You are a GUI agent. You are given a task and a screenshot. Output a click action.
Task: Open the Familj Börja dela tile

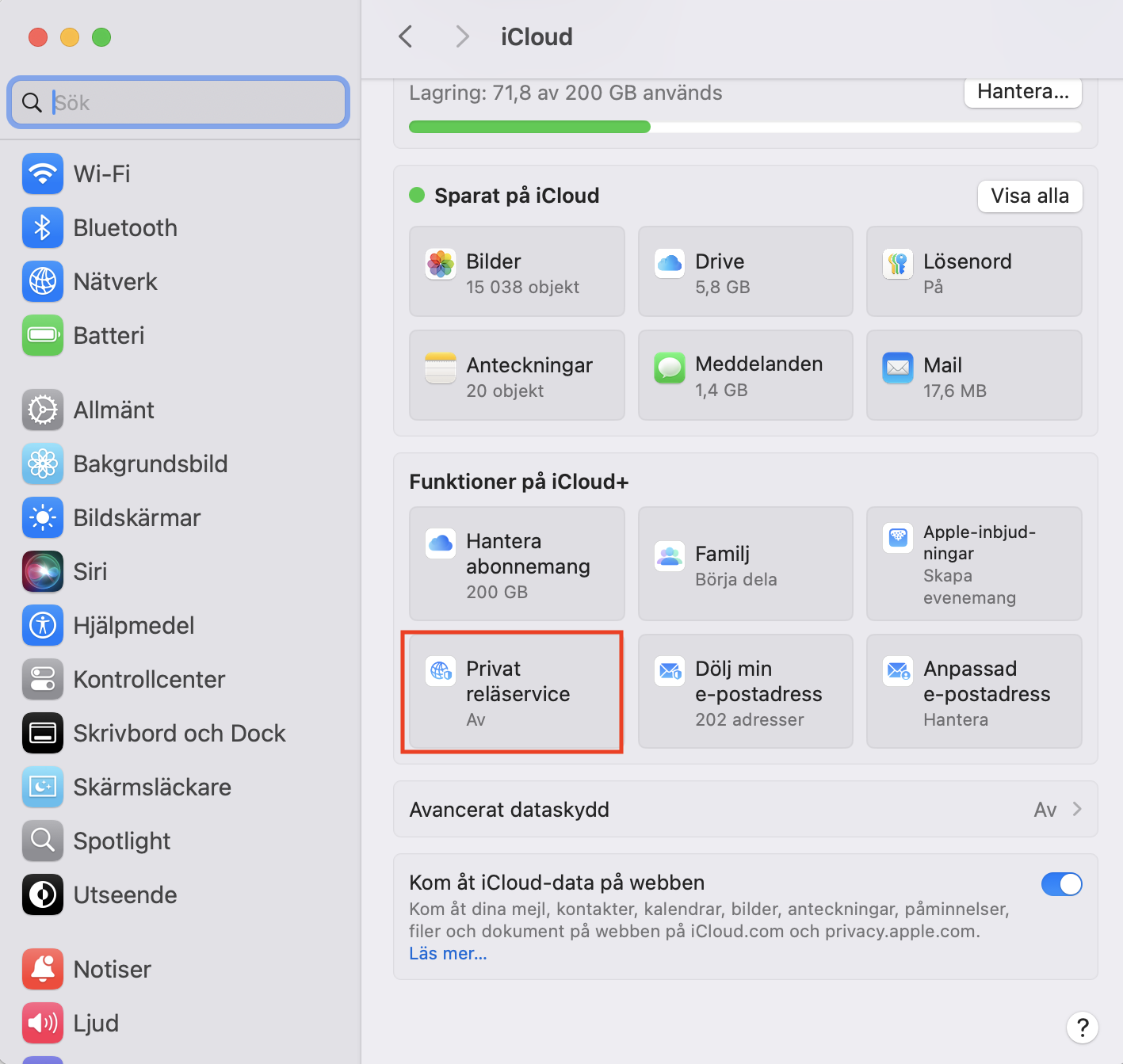(x=745, y=563)
